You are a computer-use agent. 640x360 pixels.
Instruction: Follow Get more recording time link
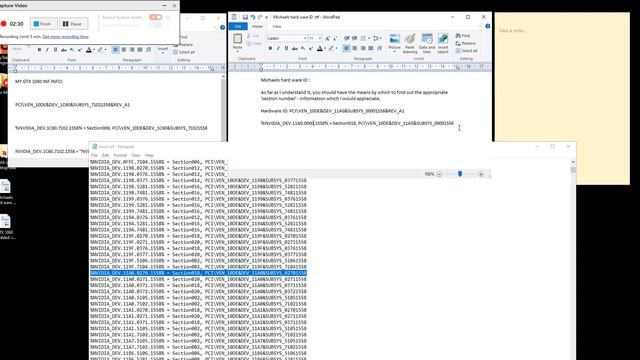[65, 37]
